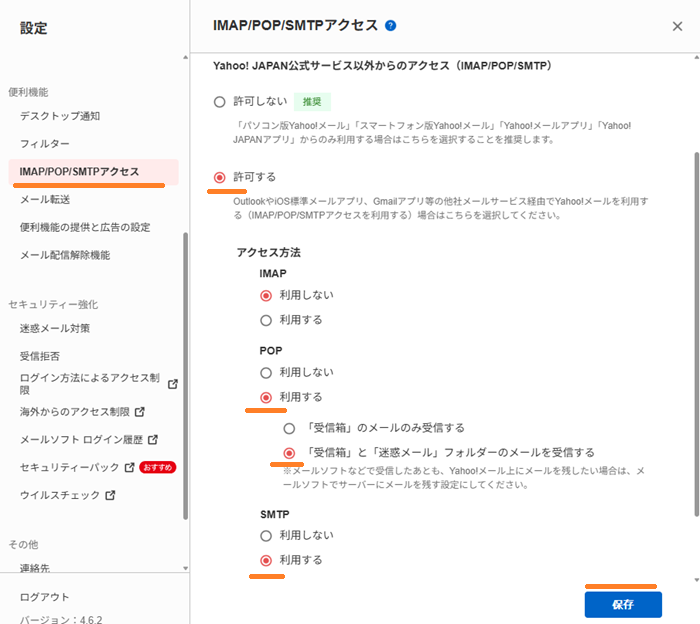Close the settings panel with X
The image size is (700, 624).
pyautogui.click(x=678, y=26)
